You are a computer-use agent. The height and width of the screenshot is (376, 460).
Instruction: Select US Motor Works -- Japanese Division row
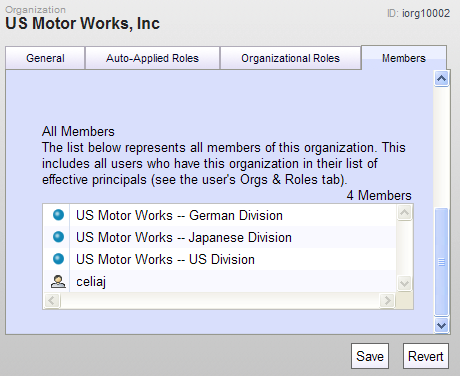pos(220,237)
